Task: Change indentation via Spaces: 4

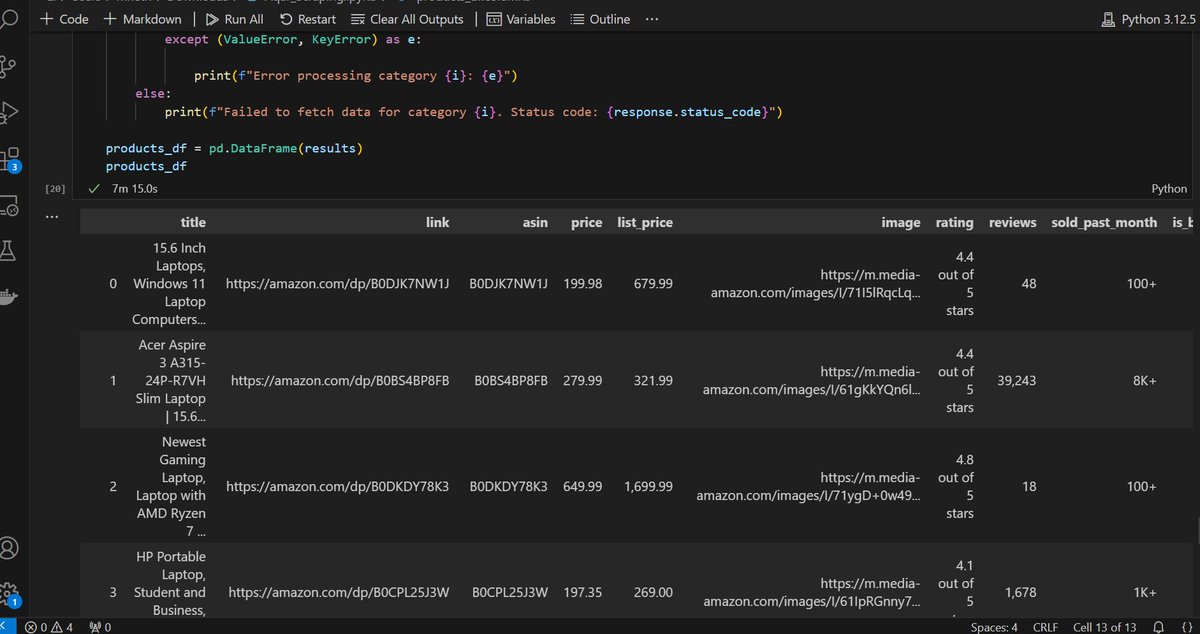Action: [994, 627]
